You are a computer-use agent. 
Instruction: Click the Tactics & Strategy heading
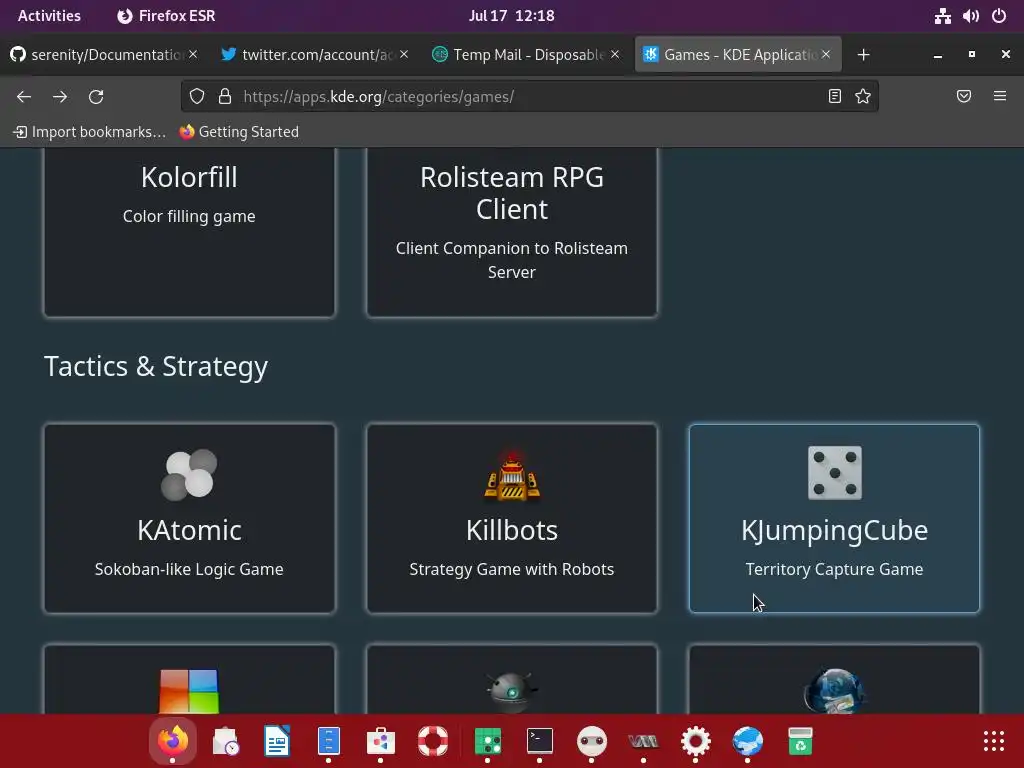point(156,366)
